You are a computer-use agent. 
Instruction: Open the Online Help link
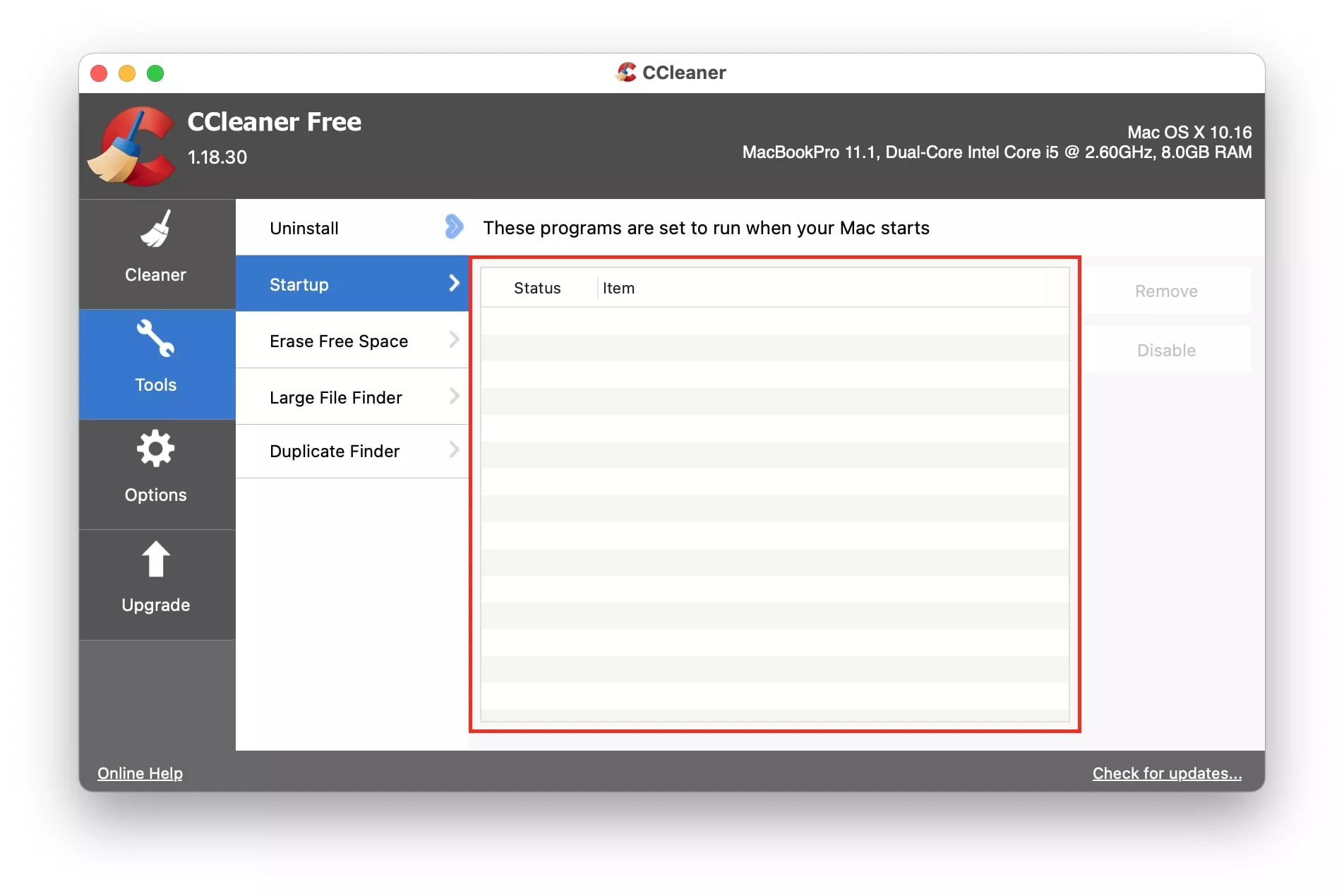pyautogui.click(x=140, y=773)
